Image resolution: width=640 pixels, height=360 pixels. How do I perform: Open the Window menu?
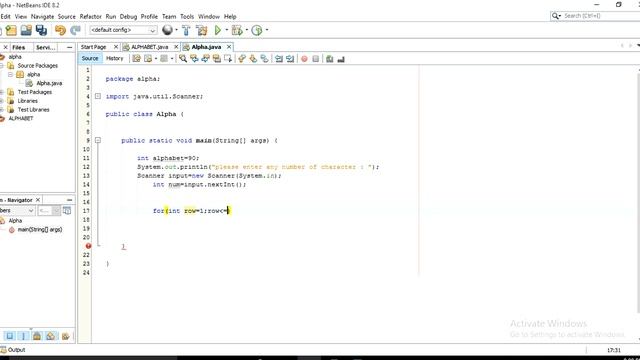click(x=209, y=17)
